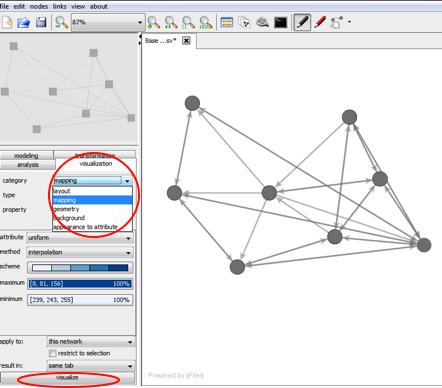Screen dimensions: 442x388
Task: Click the visualize button
Action: (68, 378)
